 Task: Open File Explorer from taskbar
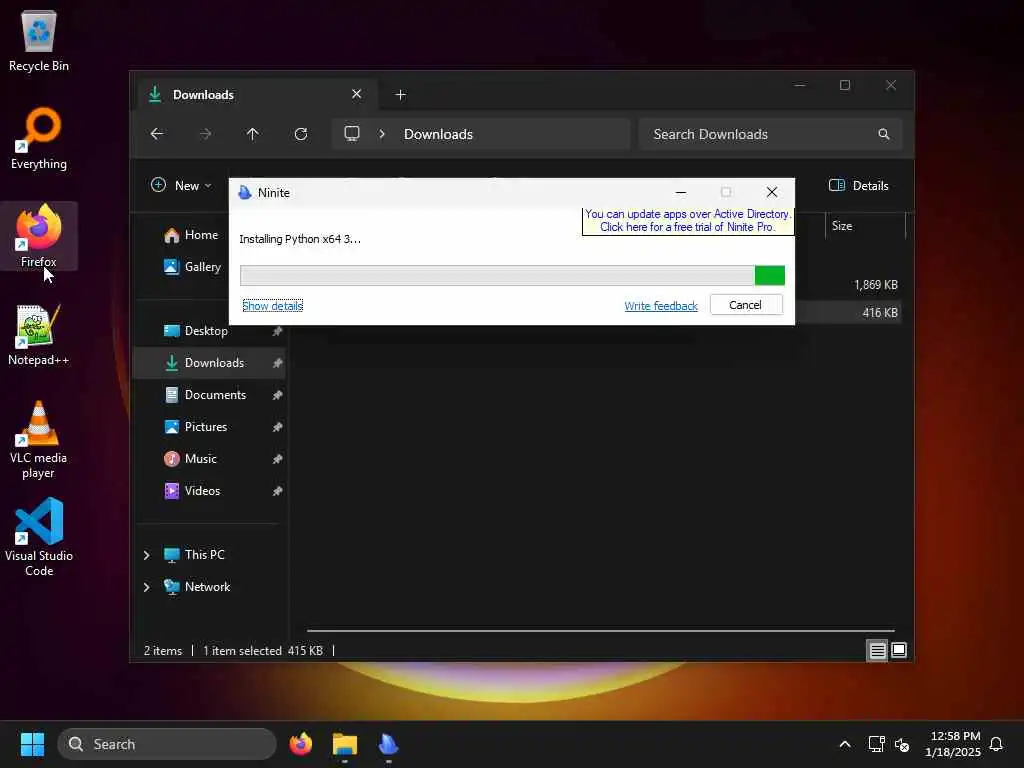click(x=345, y=744)
